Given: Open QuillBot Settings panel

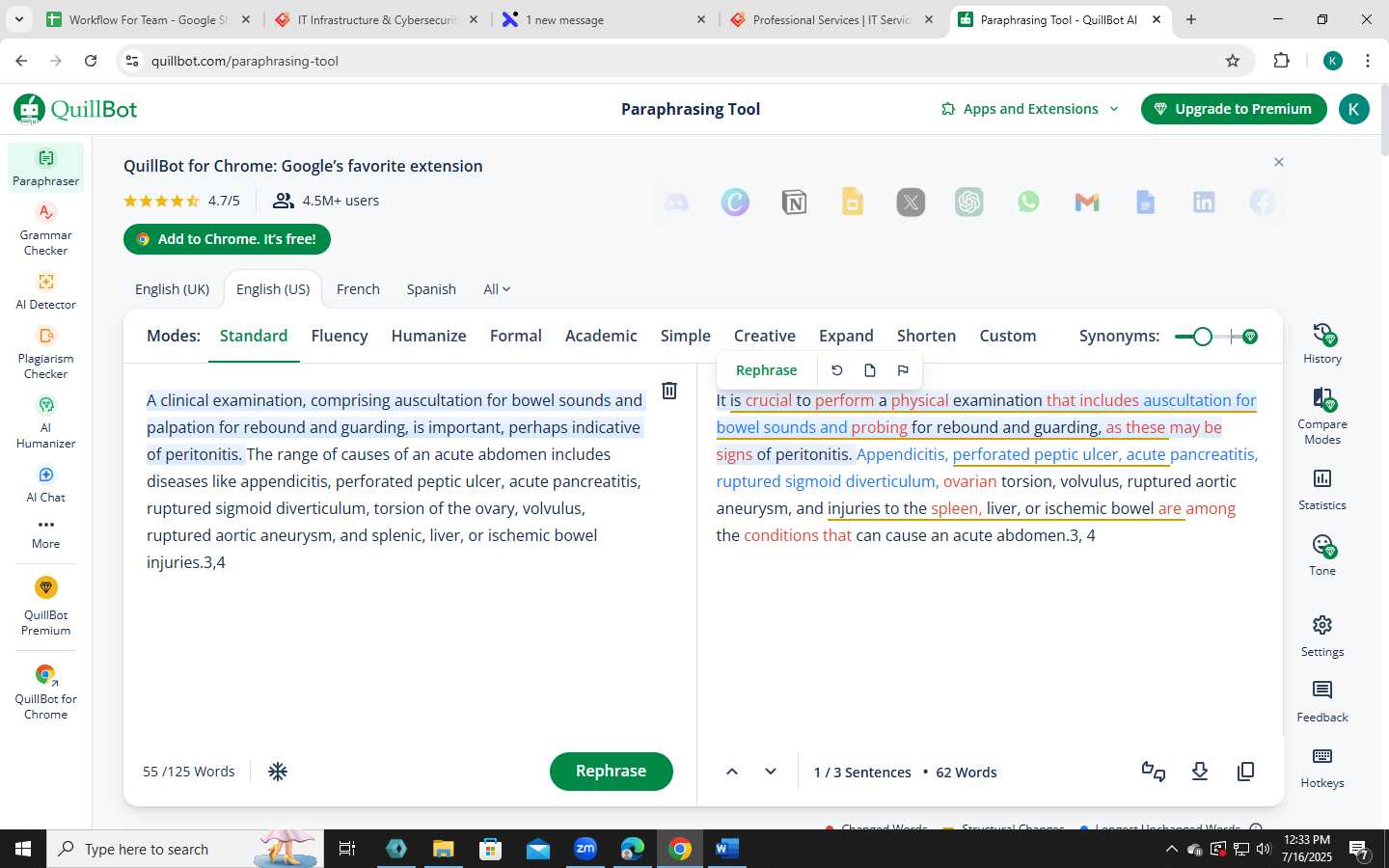Looking at the screenshot, I should [1322, 636].
